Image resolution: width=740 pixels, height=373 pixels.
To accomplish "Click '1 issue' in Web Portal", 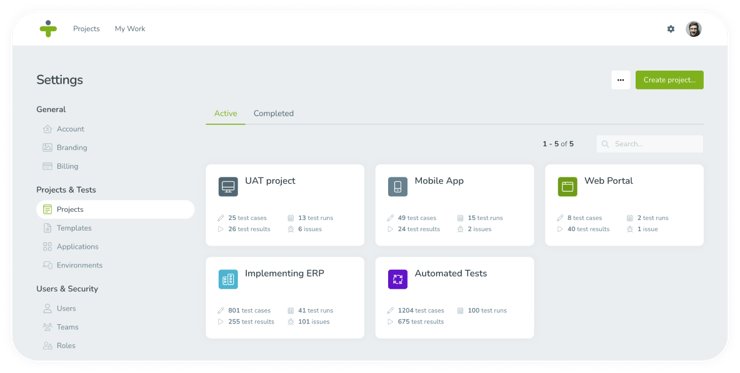I will 648,229.
